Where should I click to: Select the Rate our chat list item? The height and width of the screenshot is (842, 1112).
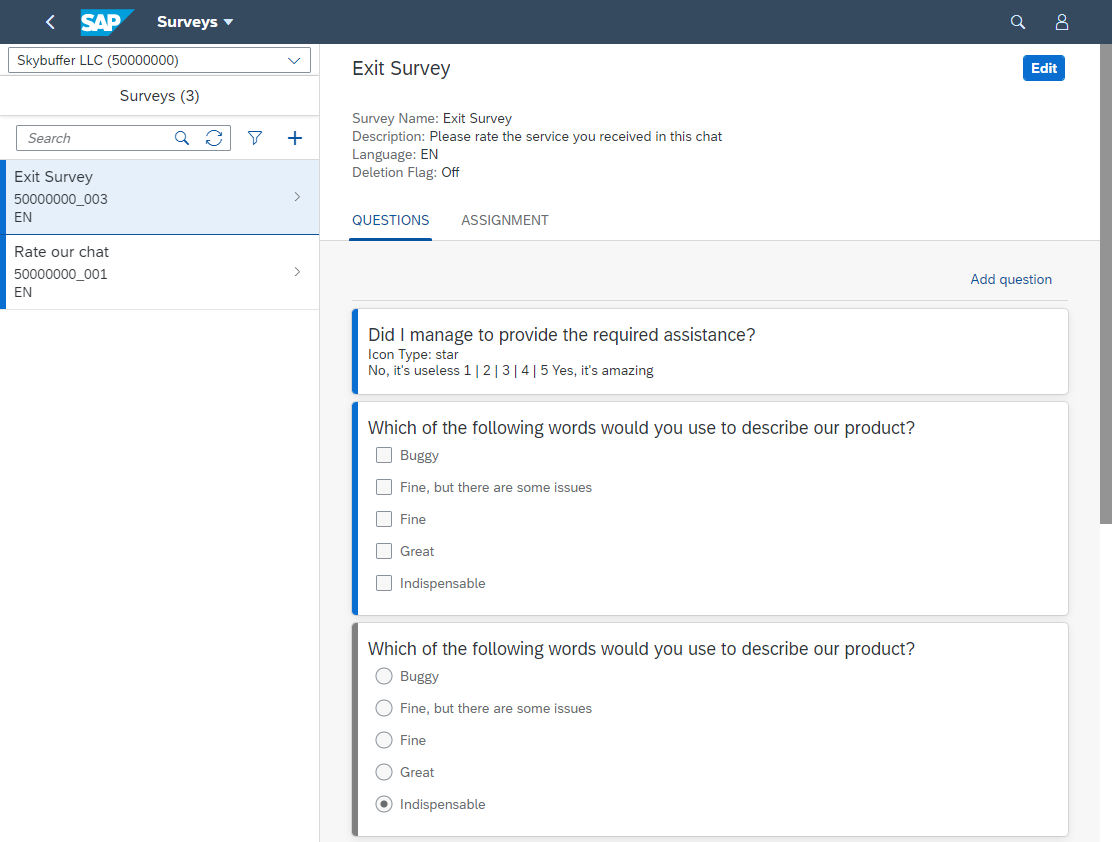160,272
